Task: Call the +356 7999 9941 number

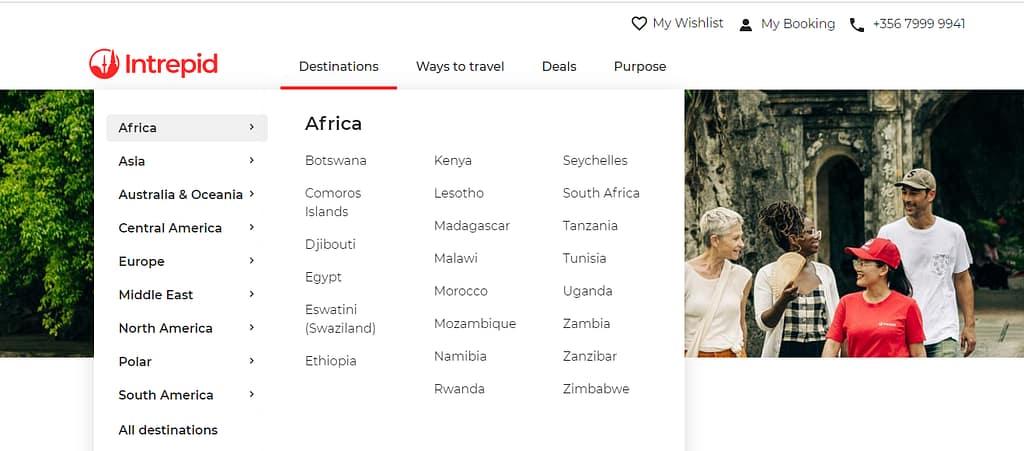Action: tap(918, 24)
